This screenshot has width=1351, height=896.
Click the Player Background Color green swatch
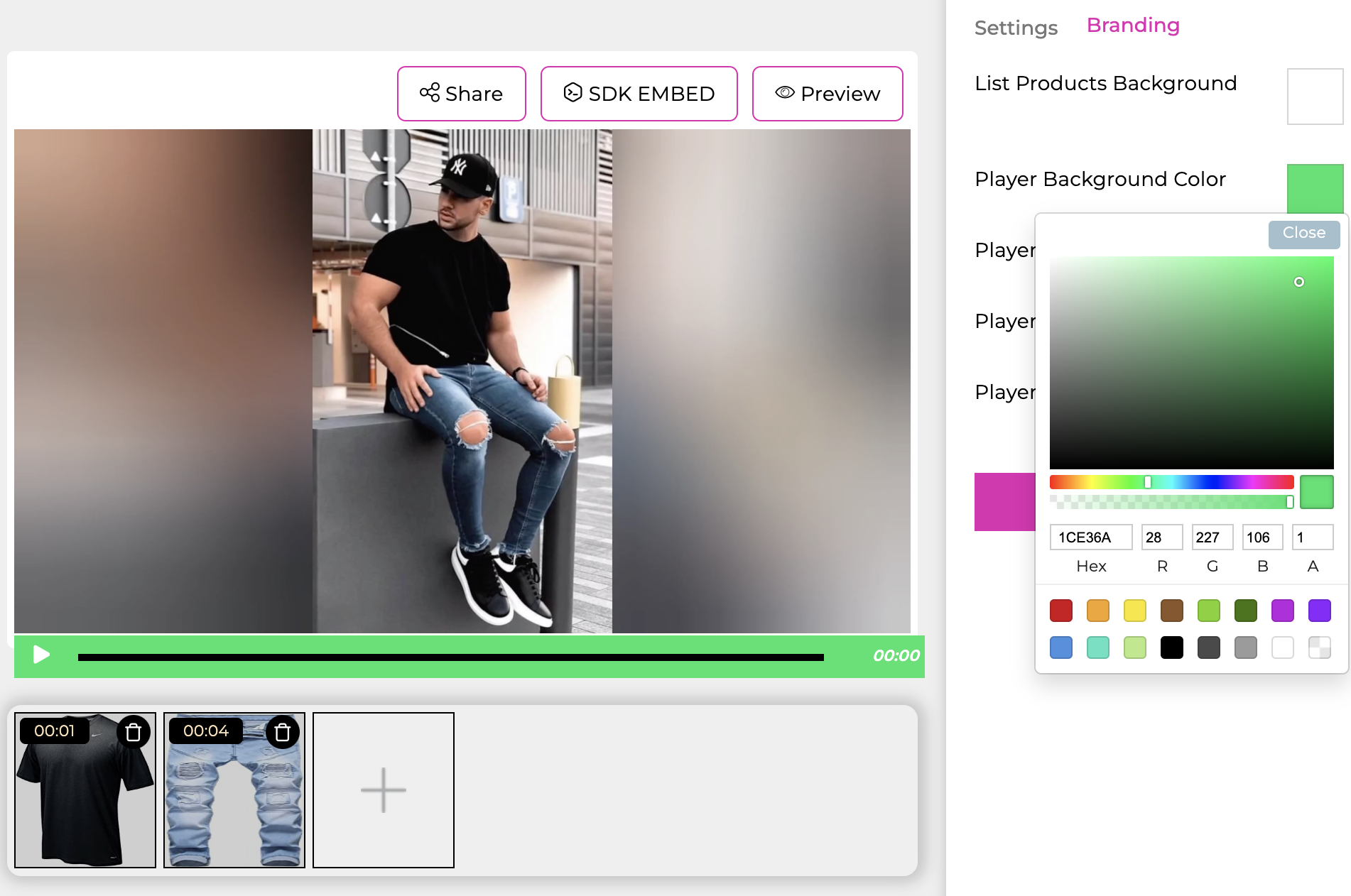tap(1315, 189)
